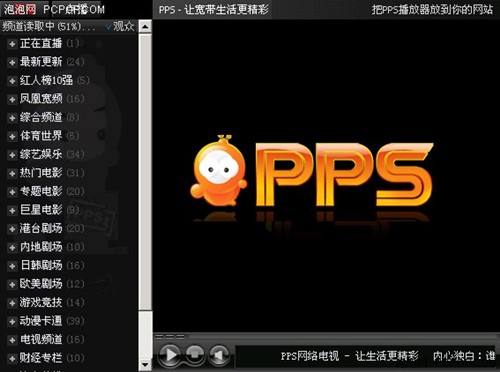The width and height of the screenshot is (500, 372).
Task: Select the 港台剧场 channel row
Action: [x=52, y=228]
